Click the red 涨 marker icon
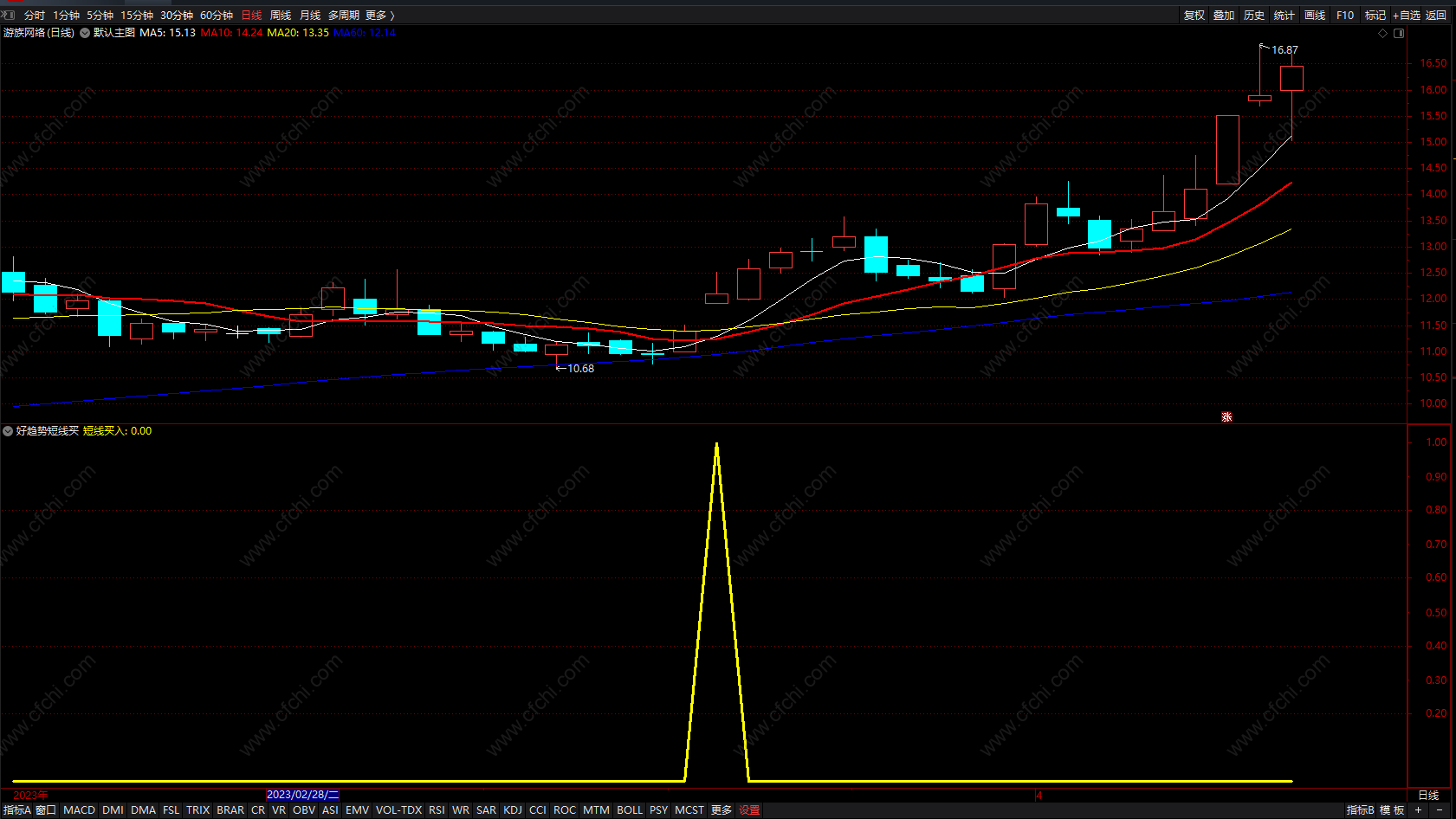This screenshot has width=1456, height=819. pos(1226,417)
